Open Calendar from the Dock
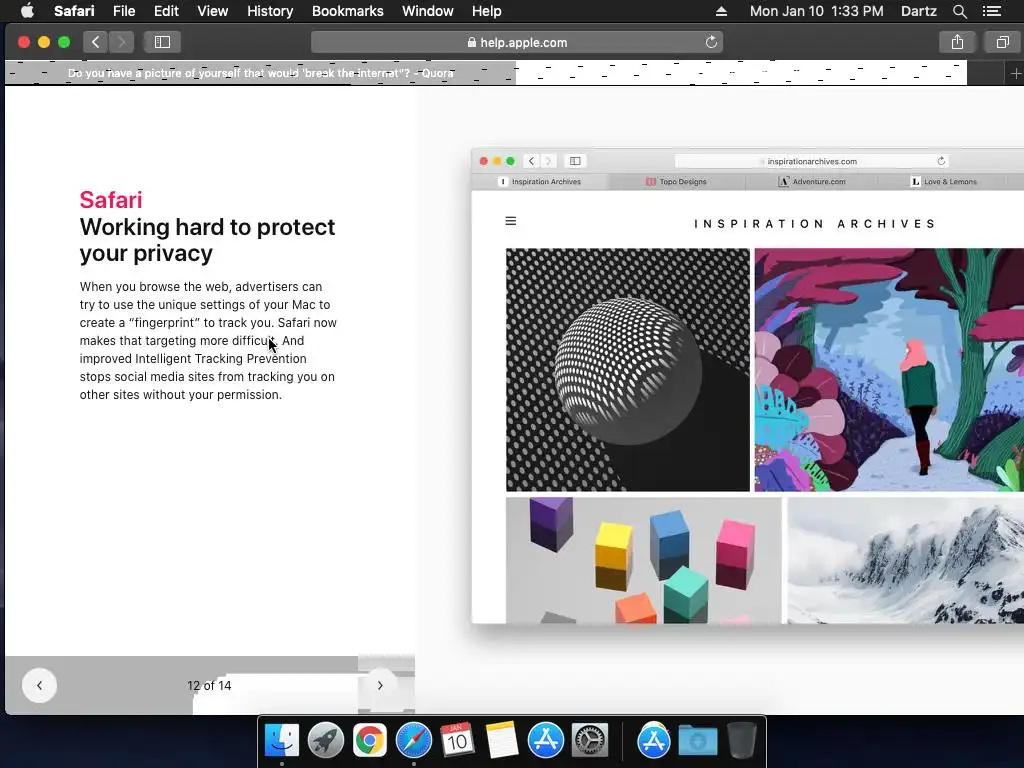The height and width of the screenshot is (768, 1024). click(x=457, y=741)
